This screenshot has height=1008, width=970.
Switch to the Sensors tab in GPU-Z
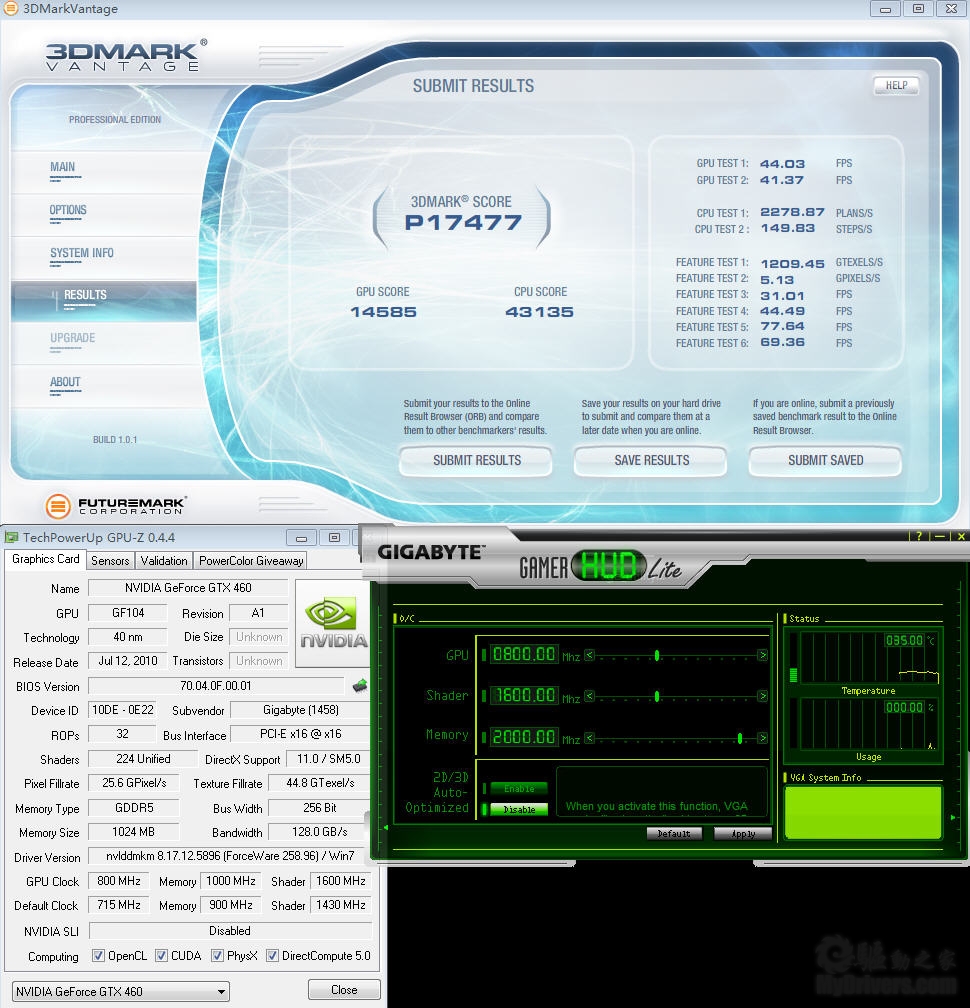click(x=110, y=561)
